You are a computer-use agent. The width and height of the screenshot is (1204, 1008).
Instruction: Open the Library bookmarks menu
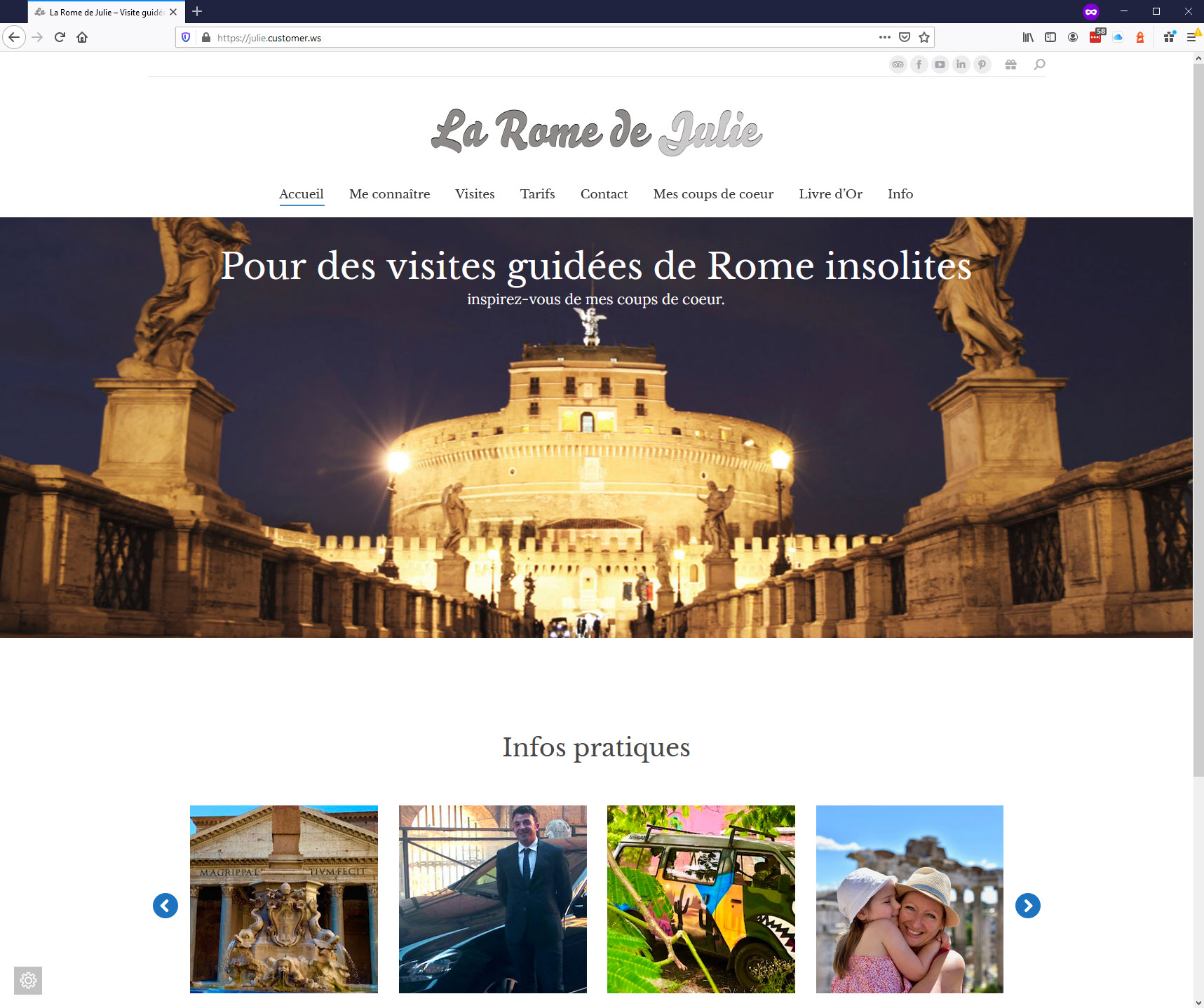[1028, 37]
